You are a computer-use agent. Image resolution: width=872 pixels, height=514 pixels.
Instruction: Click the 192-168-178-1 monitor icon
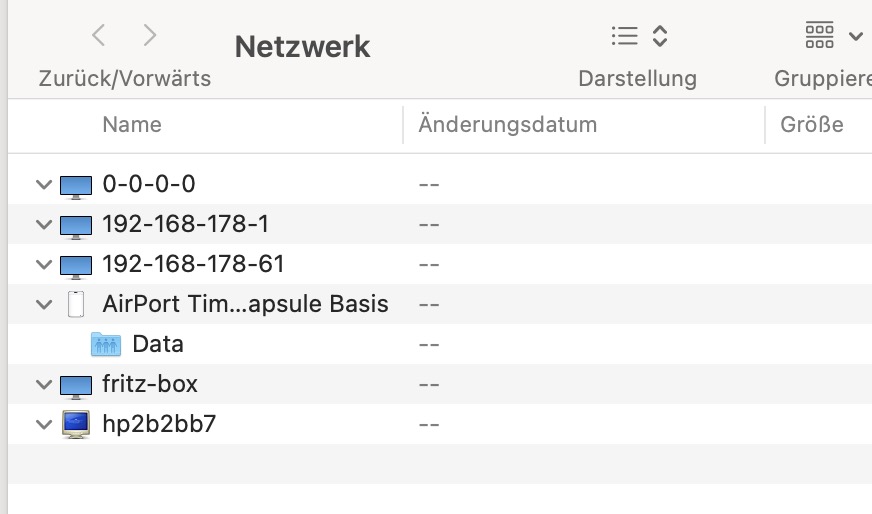tap(76, 225)
